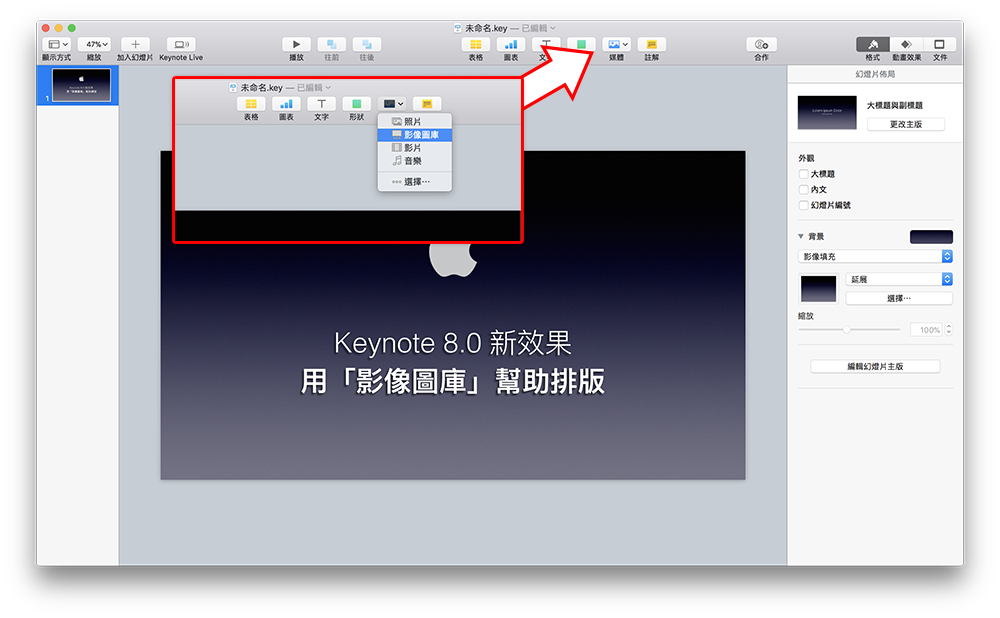Enable the 大標題 title checkbox
This screenshot has height=618, width=1000.
coord(804,174)
